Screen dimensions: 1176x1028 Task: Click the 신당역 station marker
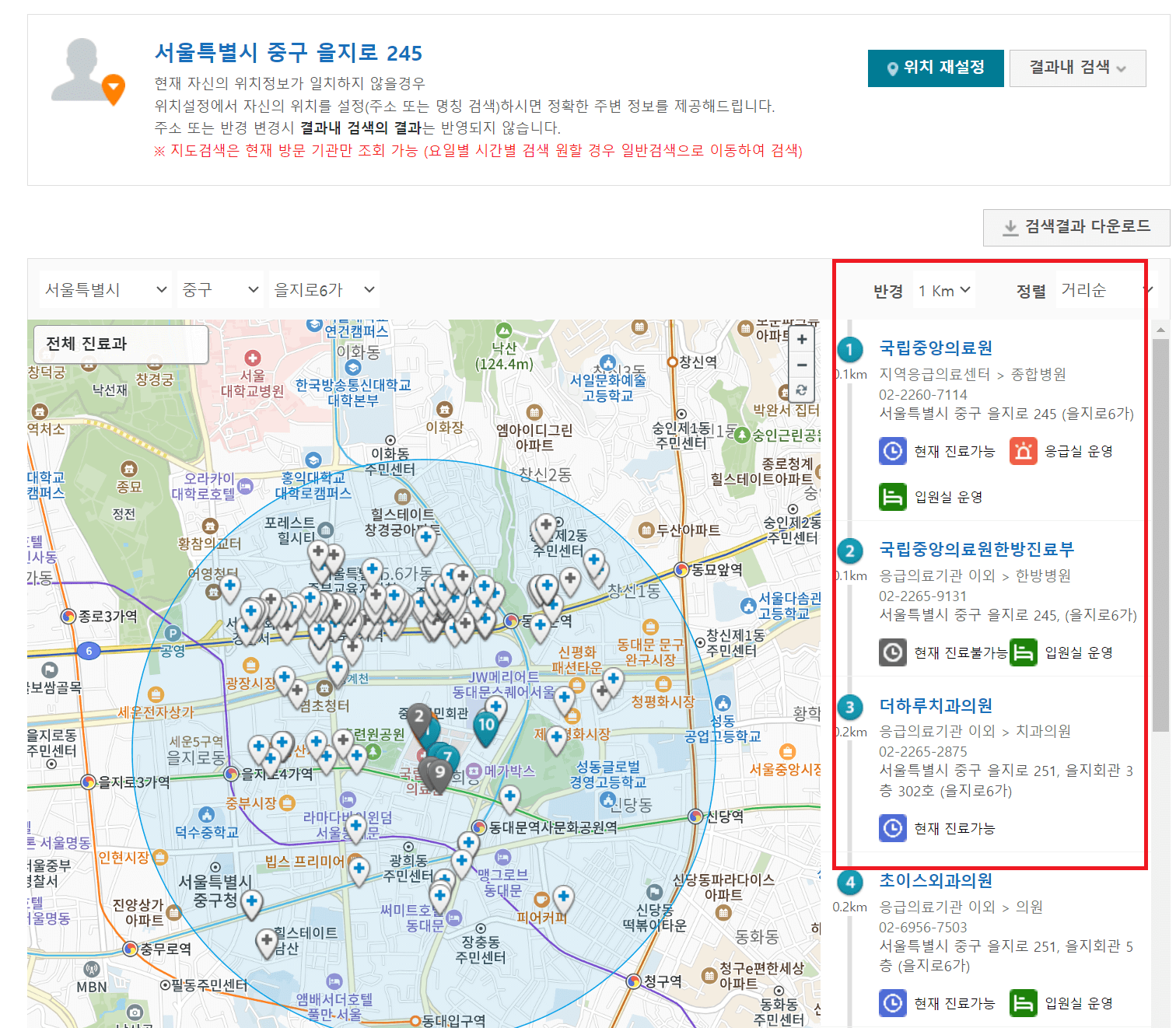point(696,816)
